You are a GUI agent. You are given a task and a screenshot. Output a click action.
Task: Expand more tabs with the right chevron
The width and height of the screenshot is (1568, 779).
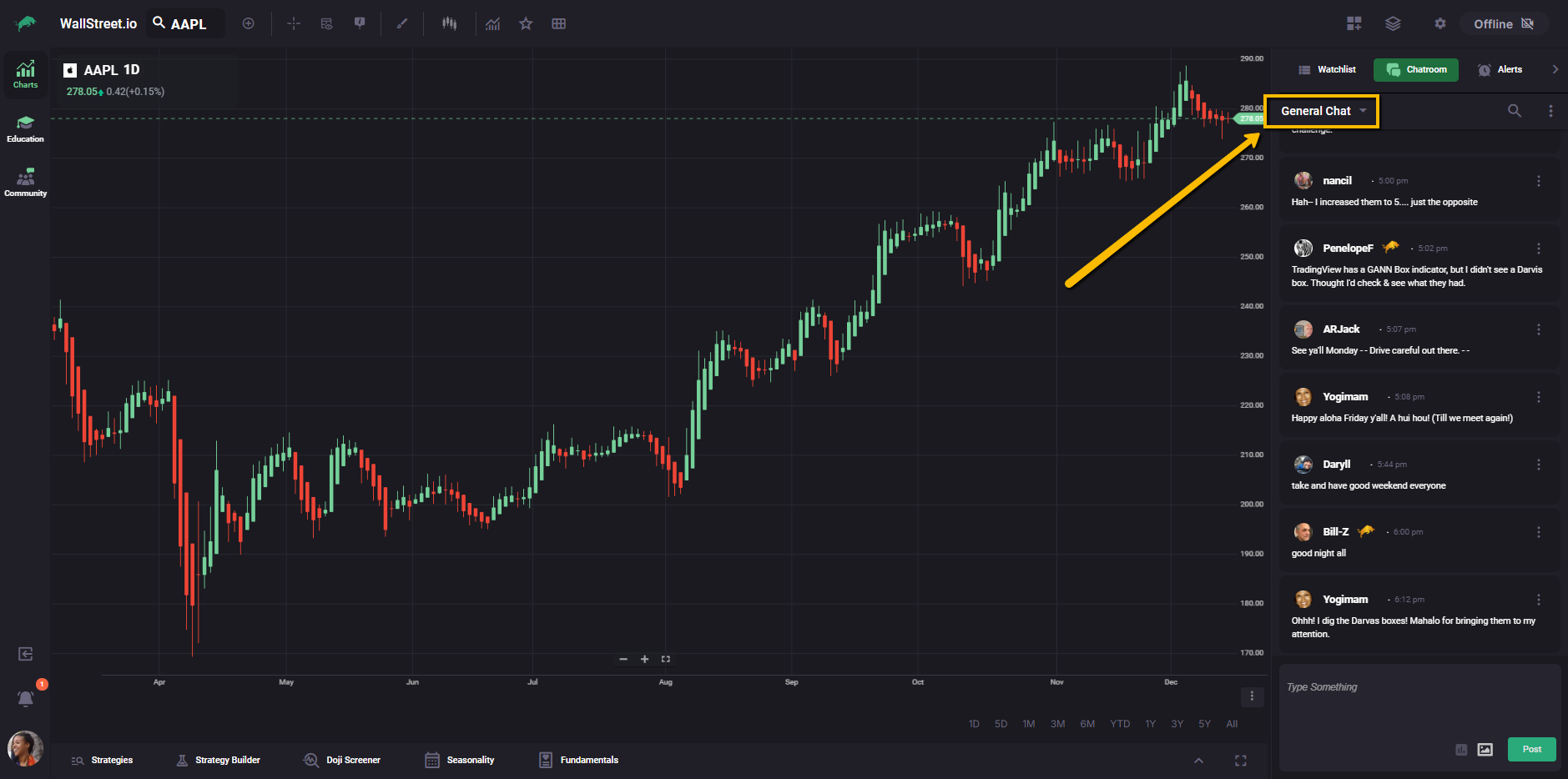[x=1555, y=69]
